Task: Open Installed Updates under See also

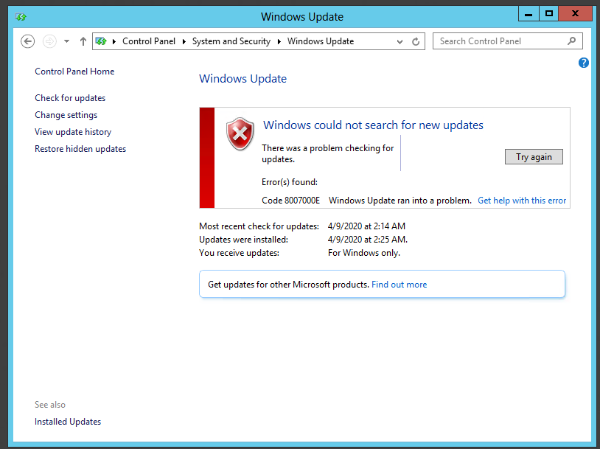Action: pyautogui.click(x=67, y=422)
